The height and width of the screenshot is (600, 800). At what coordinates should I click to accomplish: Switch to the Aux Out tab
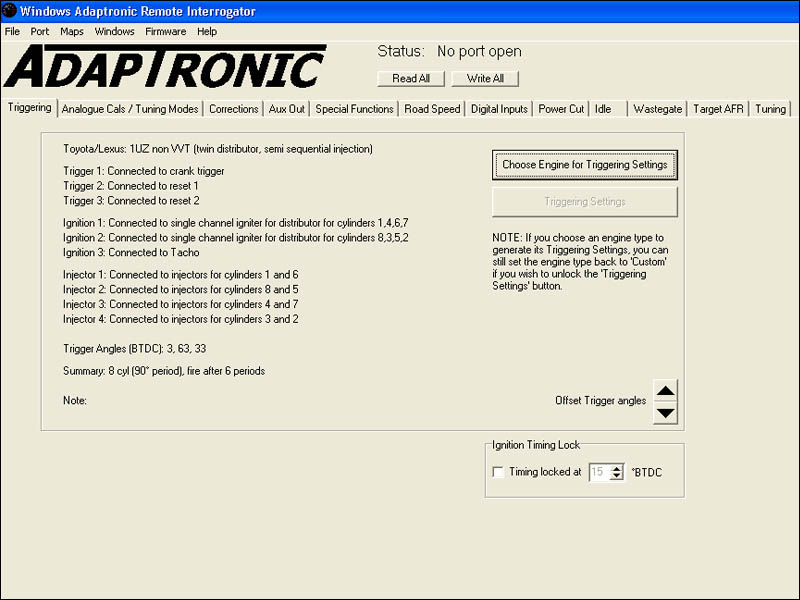pyautogui.click(x=287, y=109)
